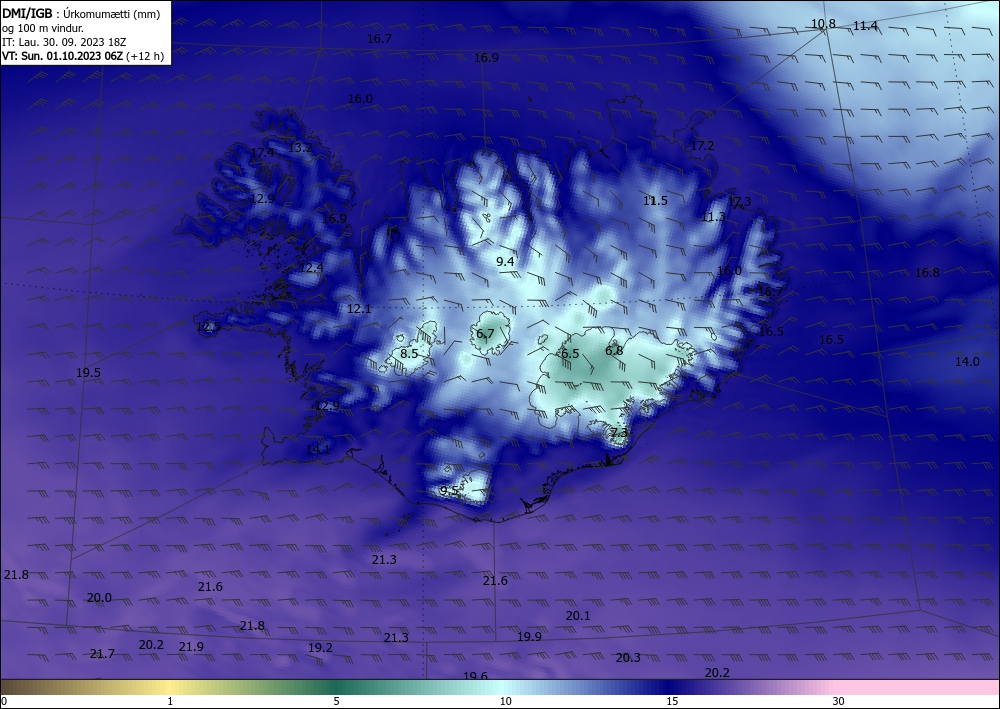1000x709 pixels.
Task: Click the 19.6 value above the color bar
Action: [x=475, y=676]
